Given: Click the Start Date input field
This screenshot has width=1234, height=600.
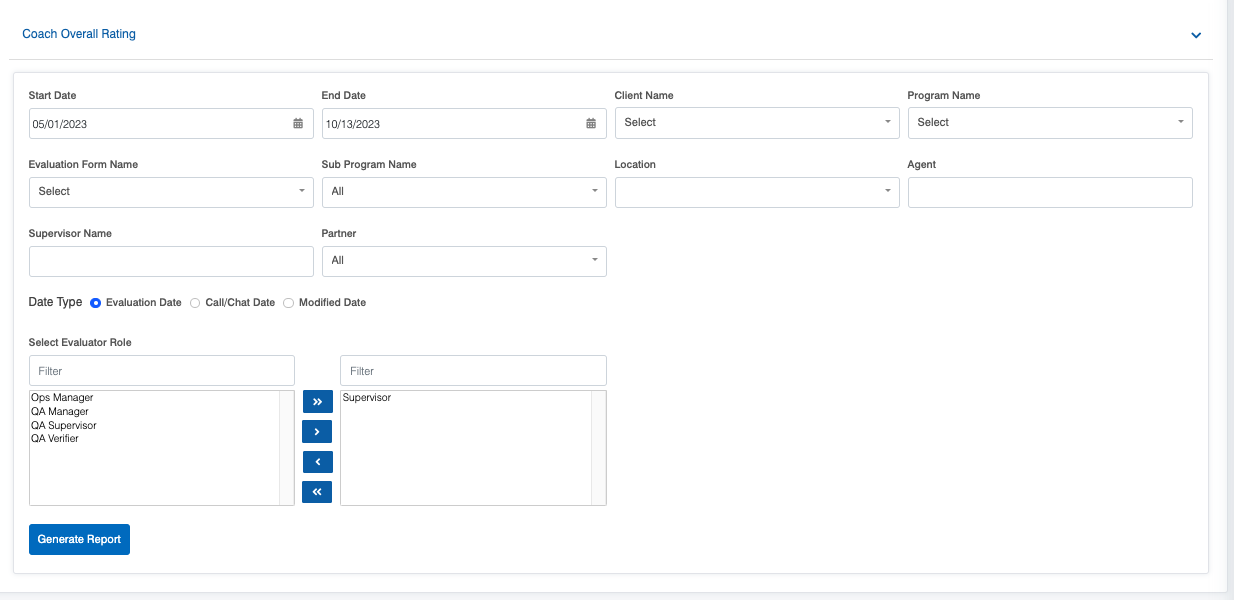Looking at the screenshot, I should [171, 124].
